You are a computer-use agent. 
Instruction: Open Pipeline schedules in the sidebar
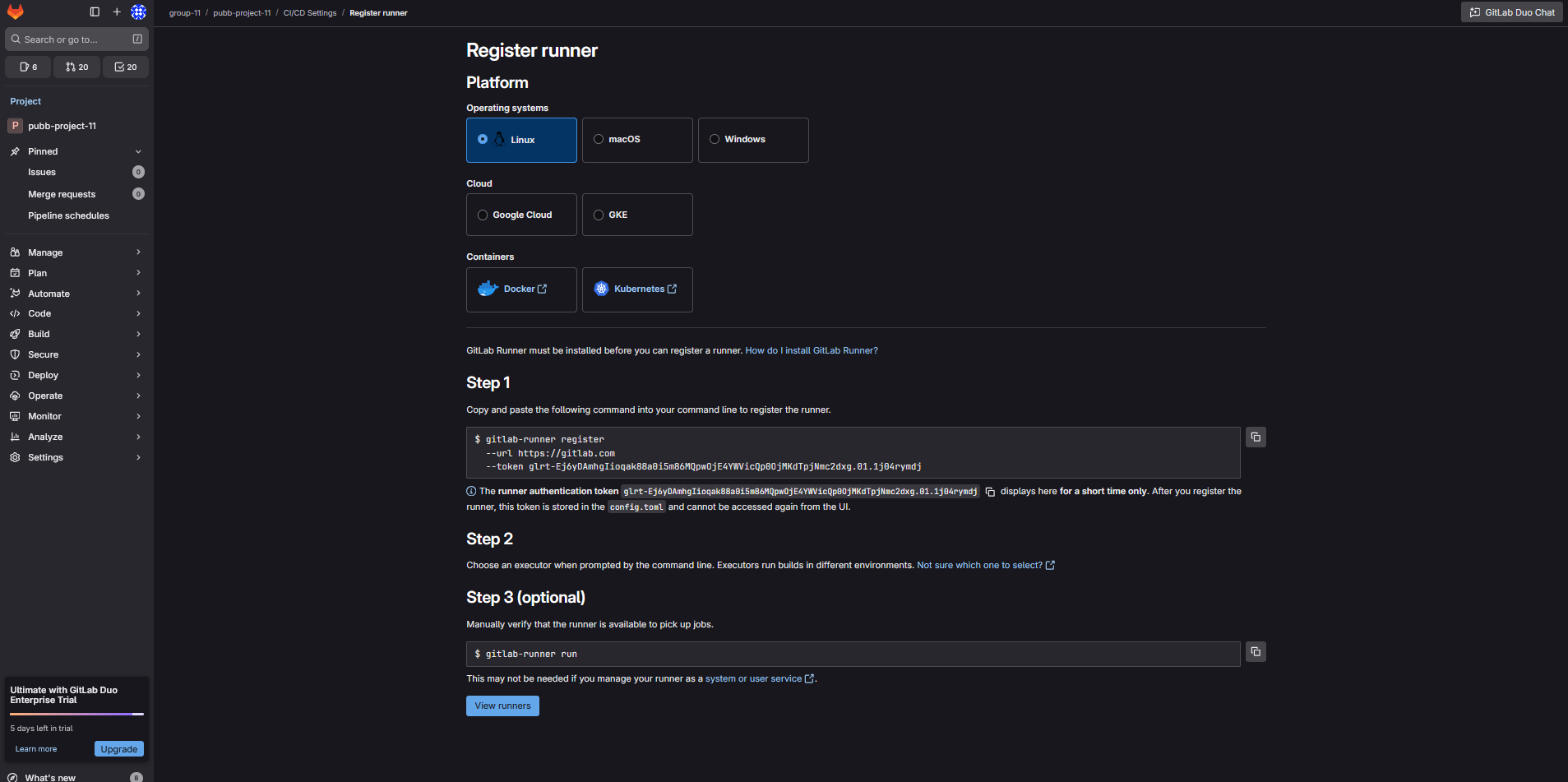click(68, 215)
